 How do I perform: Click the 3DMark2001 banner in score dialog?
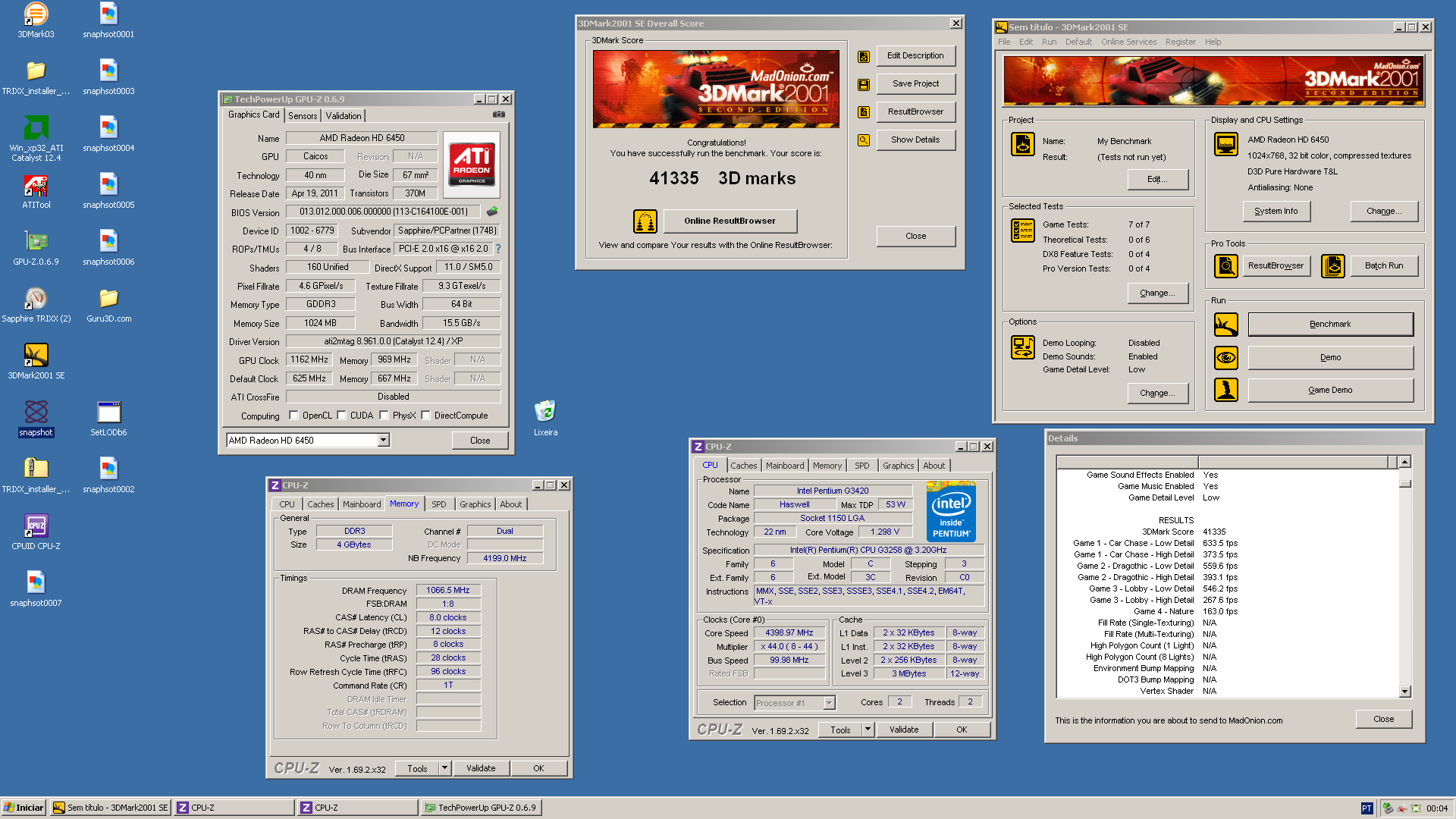pos(716,89)
